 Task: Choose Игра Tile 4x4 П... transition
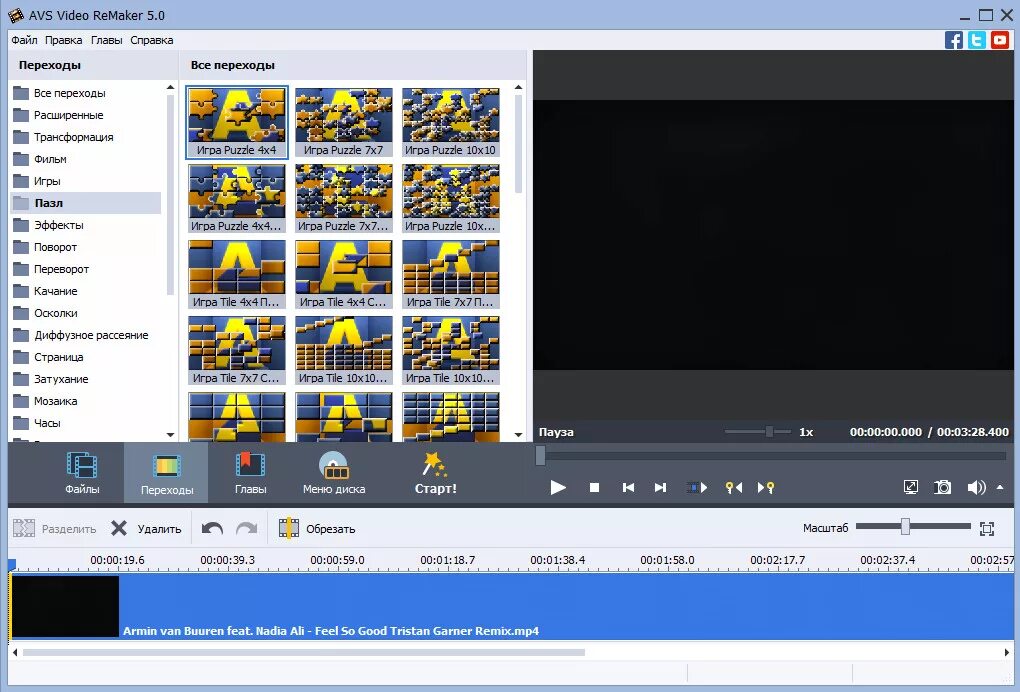(237, 274)
